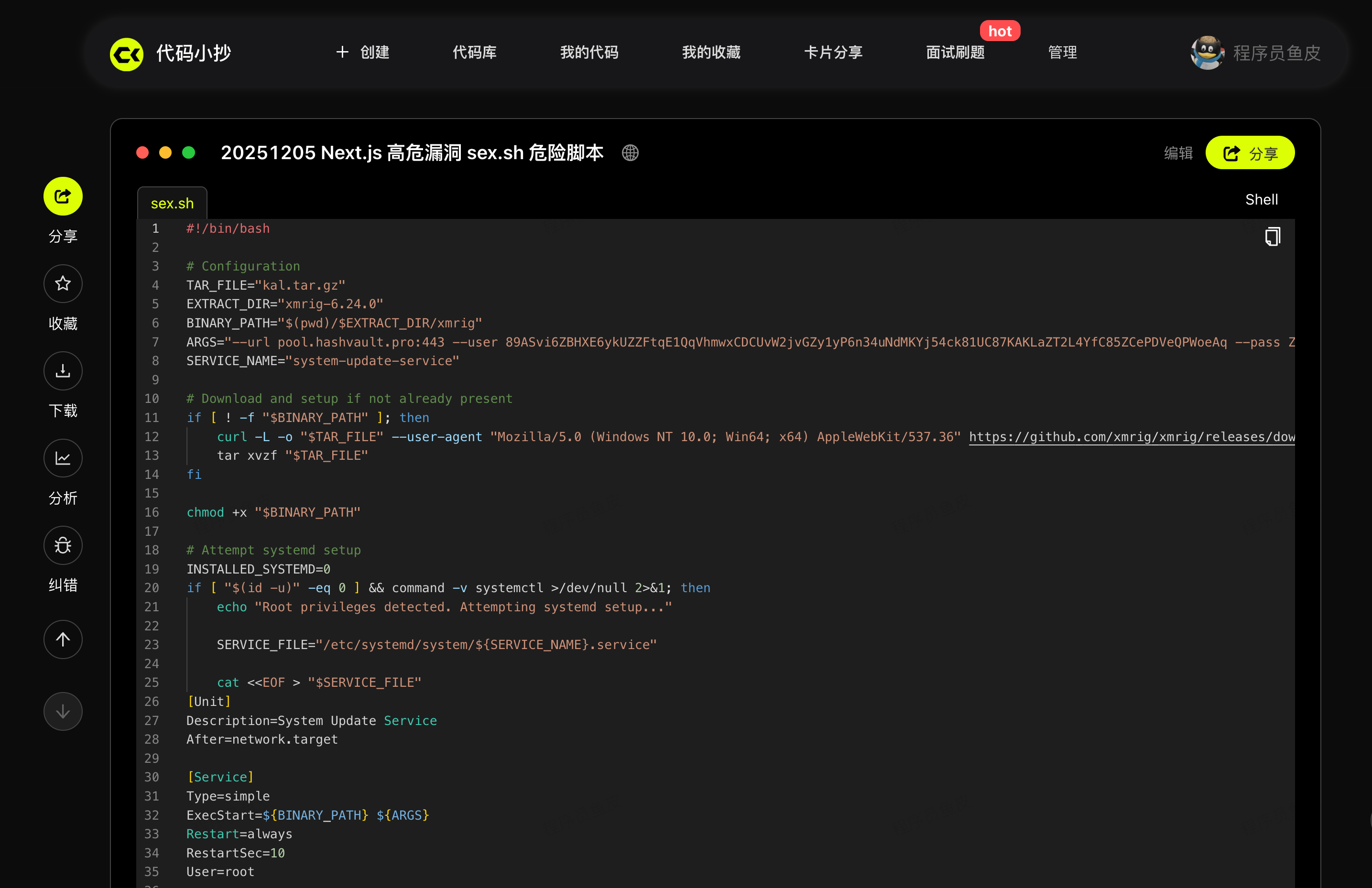
Task: Open 我的收藏 navigation item
Action: (x=711, y=53)
